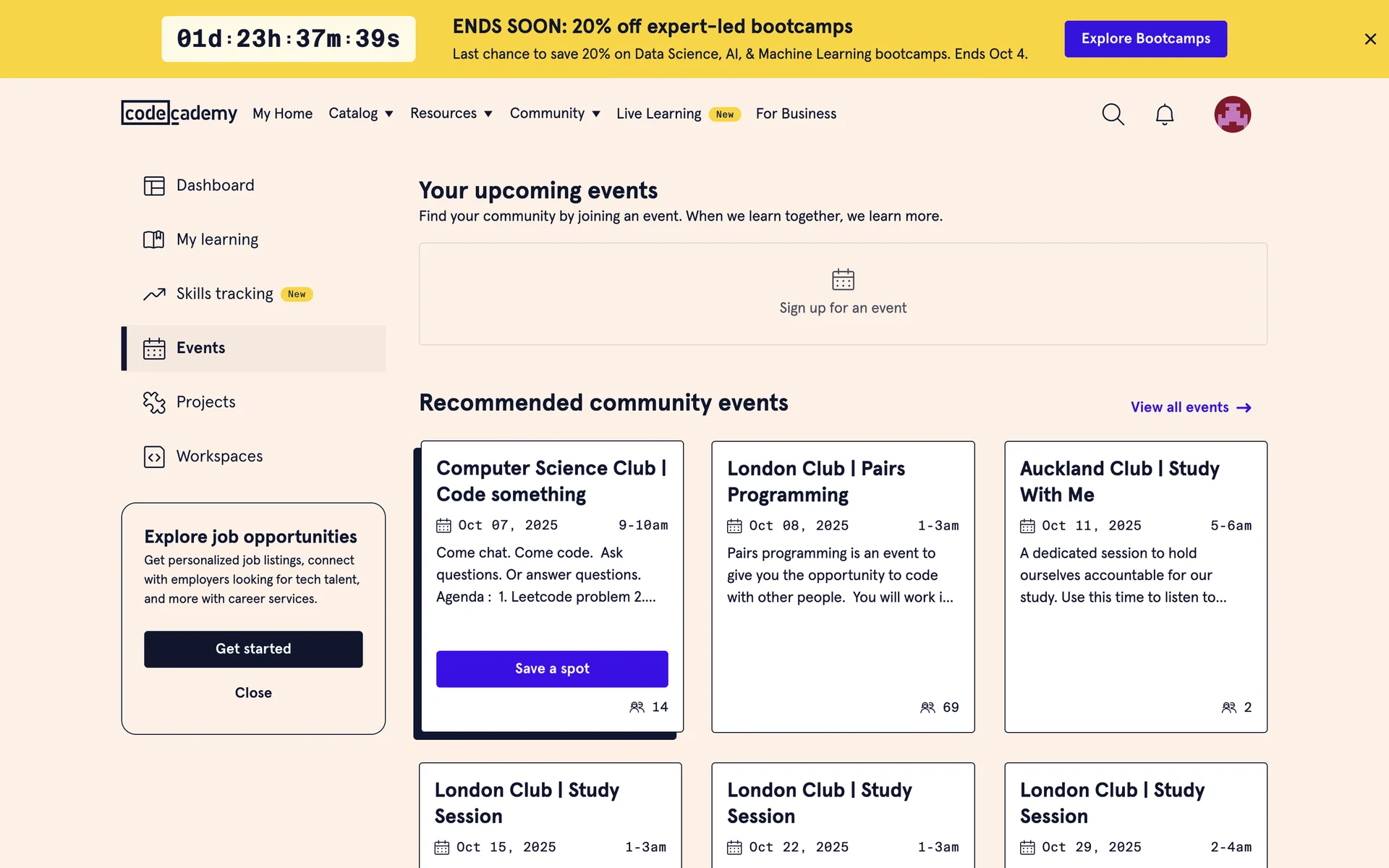Expand the Community dropdown menu
Image resolution: width=1389 pixels, height=868 pixels.
click(555, 114)
